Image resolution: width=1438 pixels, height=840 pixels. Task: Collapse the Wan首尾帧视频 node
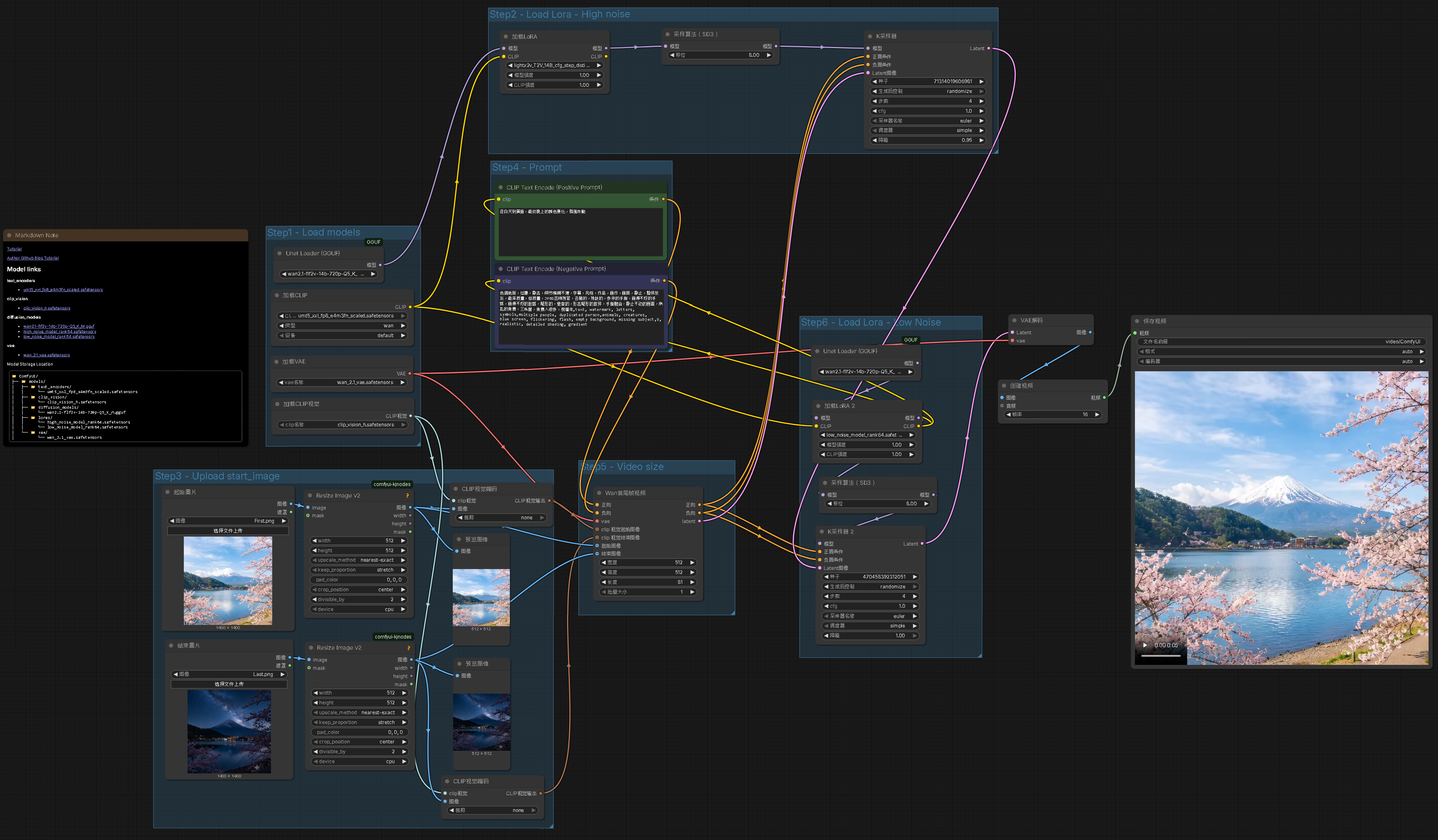[599, 493]
